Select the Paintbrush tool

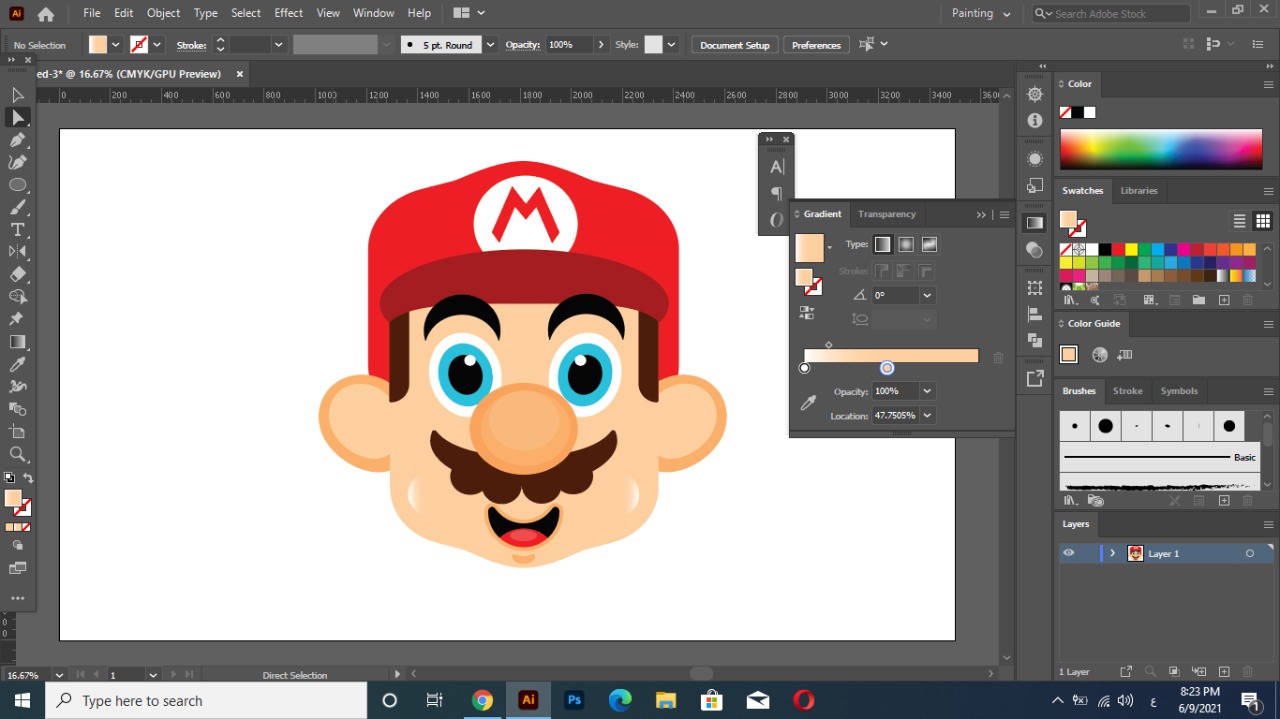coord(17,207)
